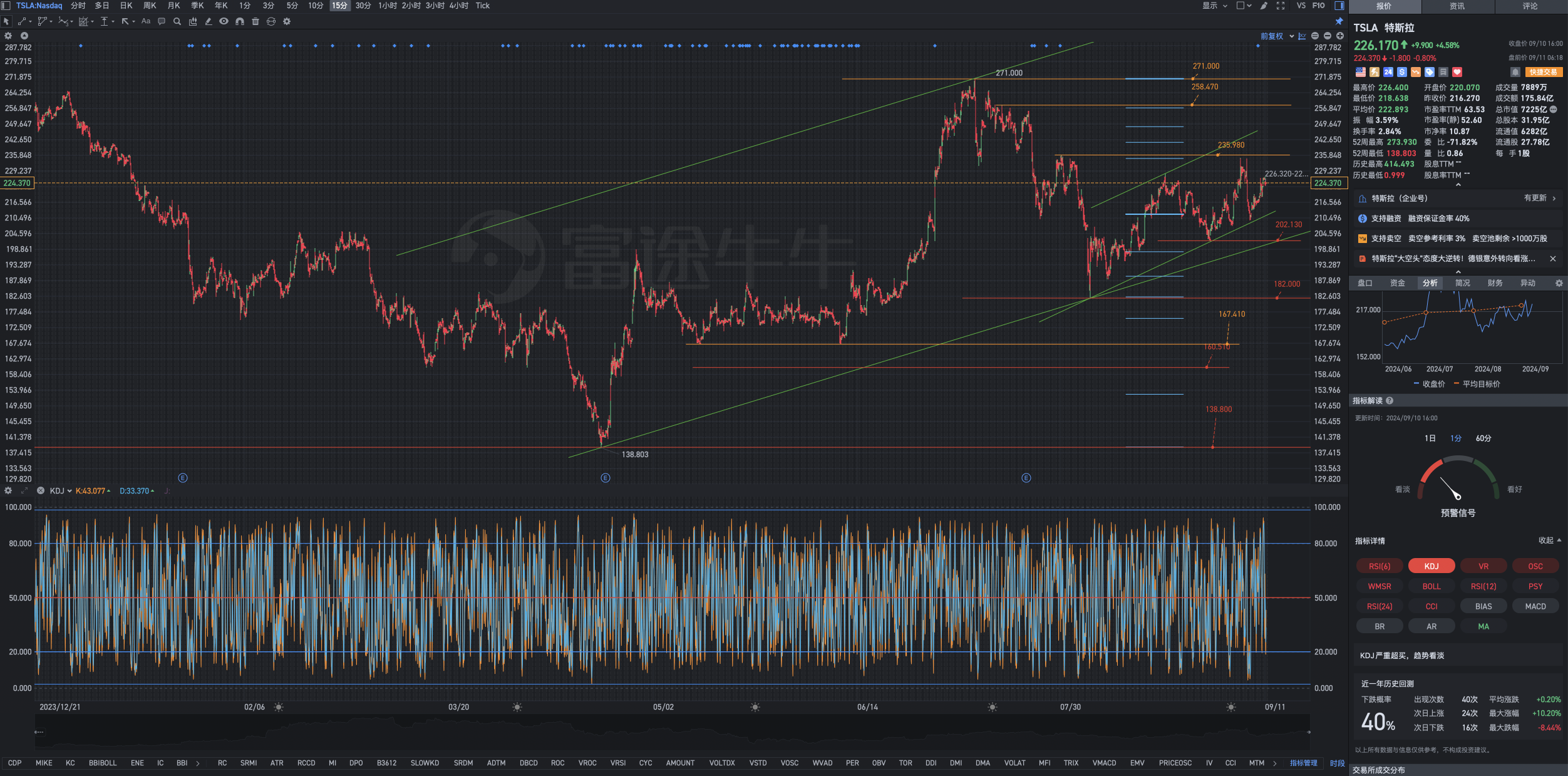Open main chart settings gear

pyautogui.click(x=8, y=36)
